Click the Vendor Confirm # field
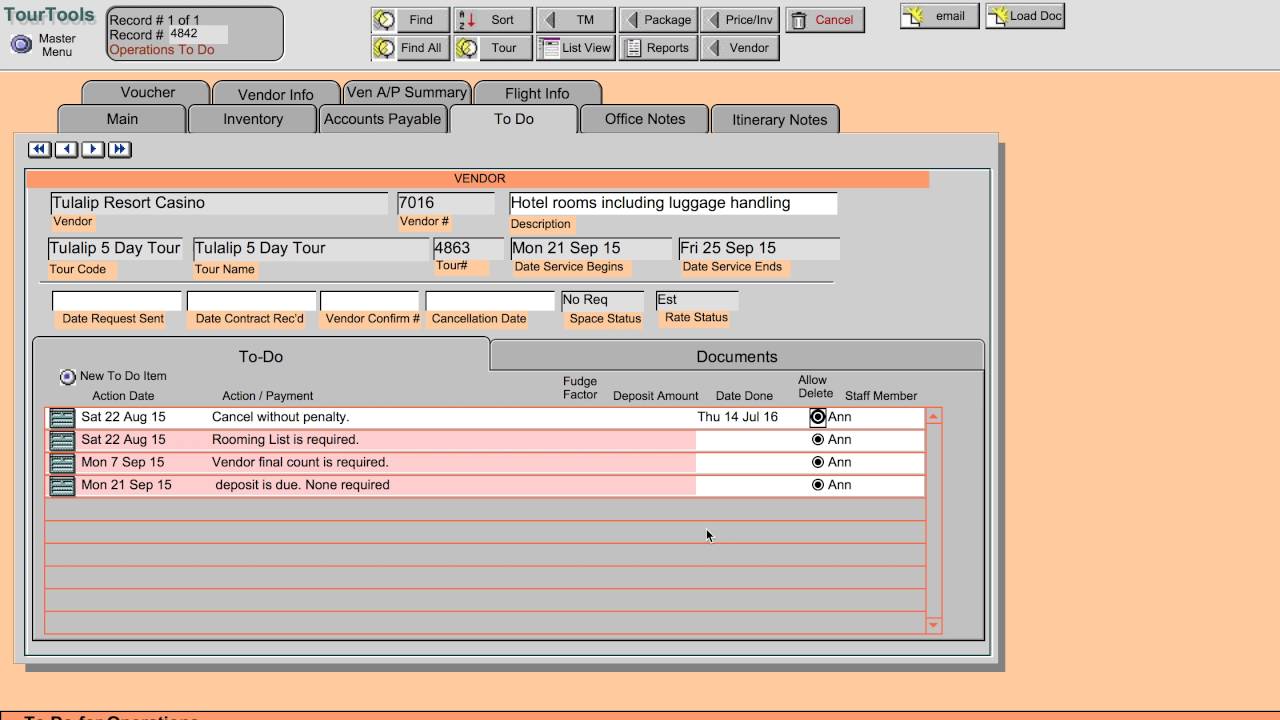Viewport: 1280px width, 720px height. coord(370,301)
